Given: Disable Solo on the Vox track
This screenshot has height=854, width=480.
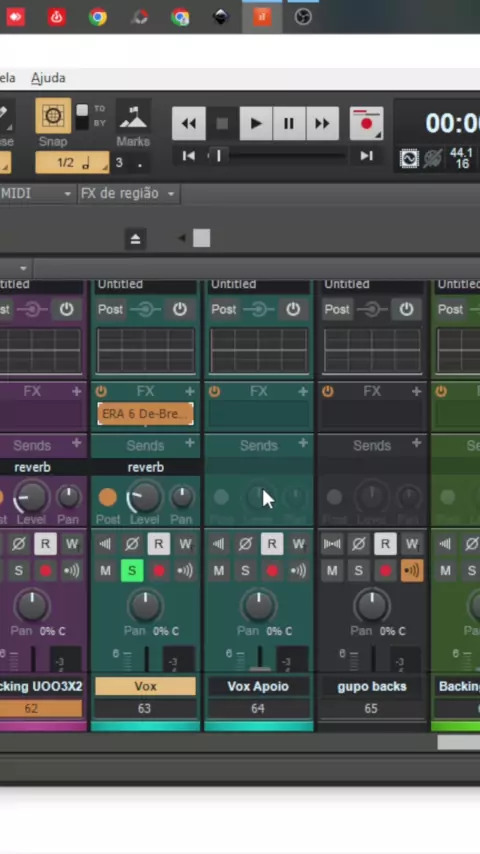Looking at the screenshot, I should [x=132, y=571].
